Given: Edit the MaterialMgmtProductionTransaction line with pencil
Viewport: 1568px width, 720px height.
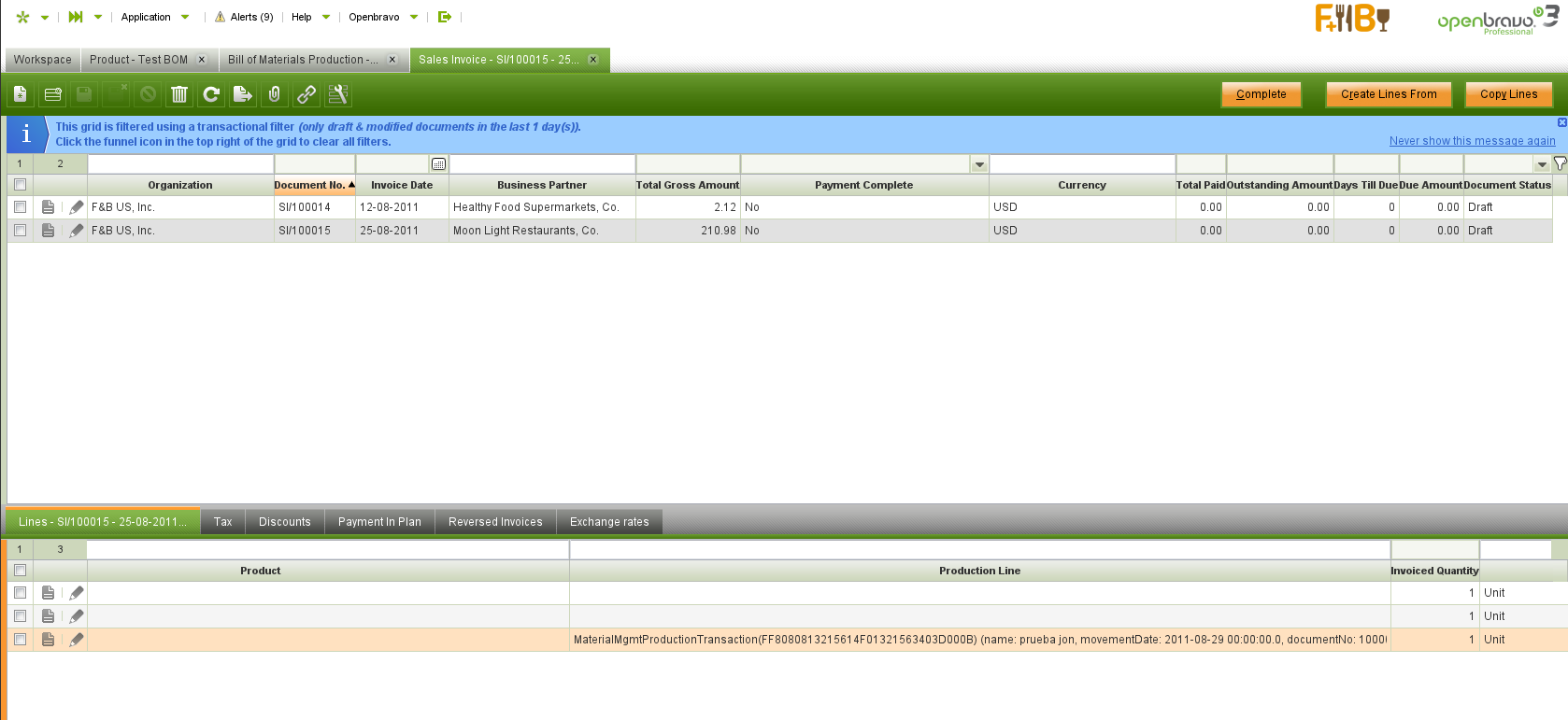Looking at the screenshot, I should [x=77, y=640].
